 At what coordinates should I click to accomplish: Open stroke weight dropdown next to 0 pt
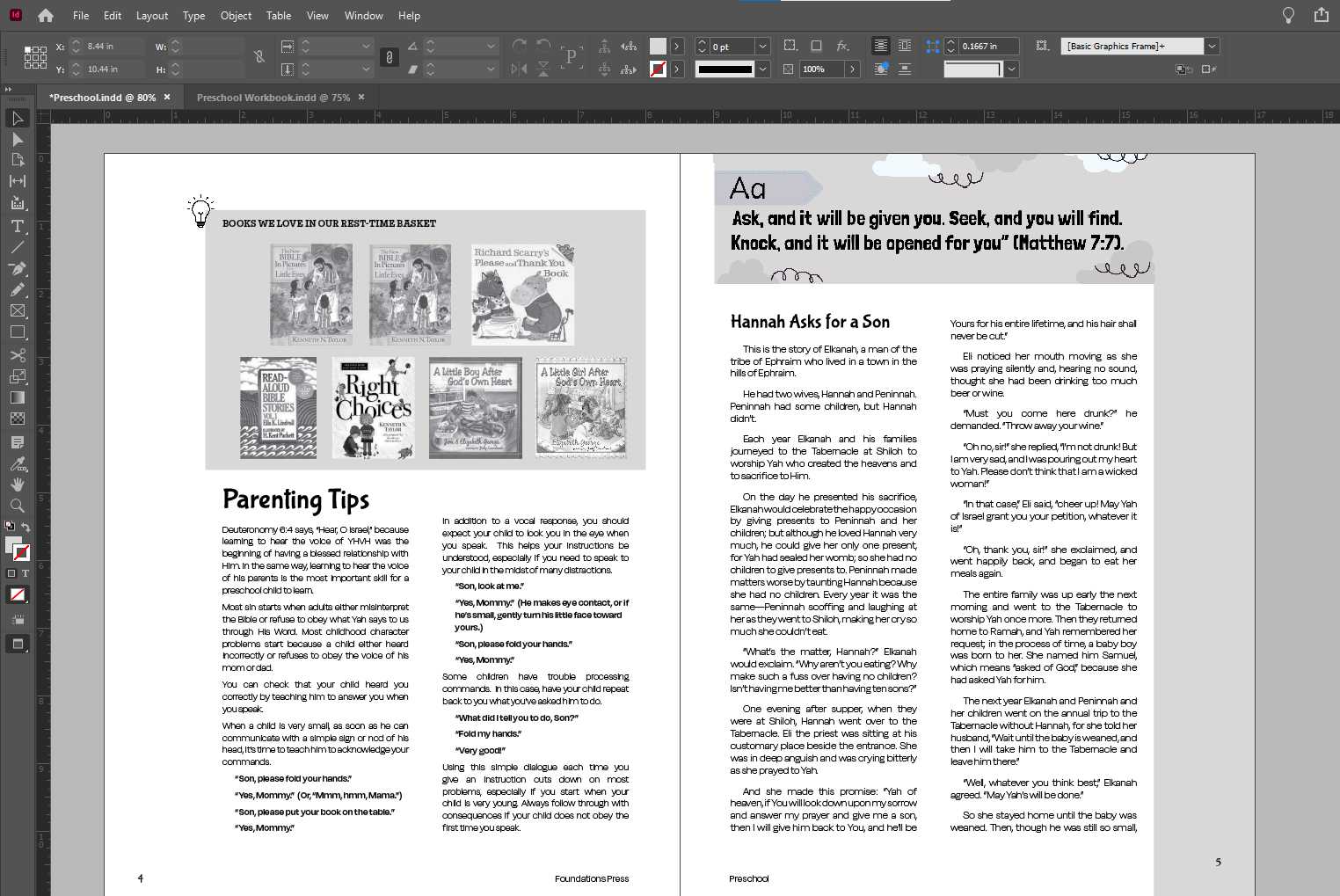762,46
